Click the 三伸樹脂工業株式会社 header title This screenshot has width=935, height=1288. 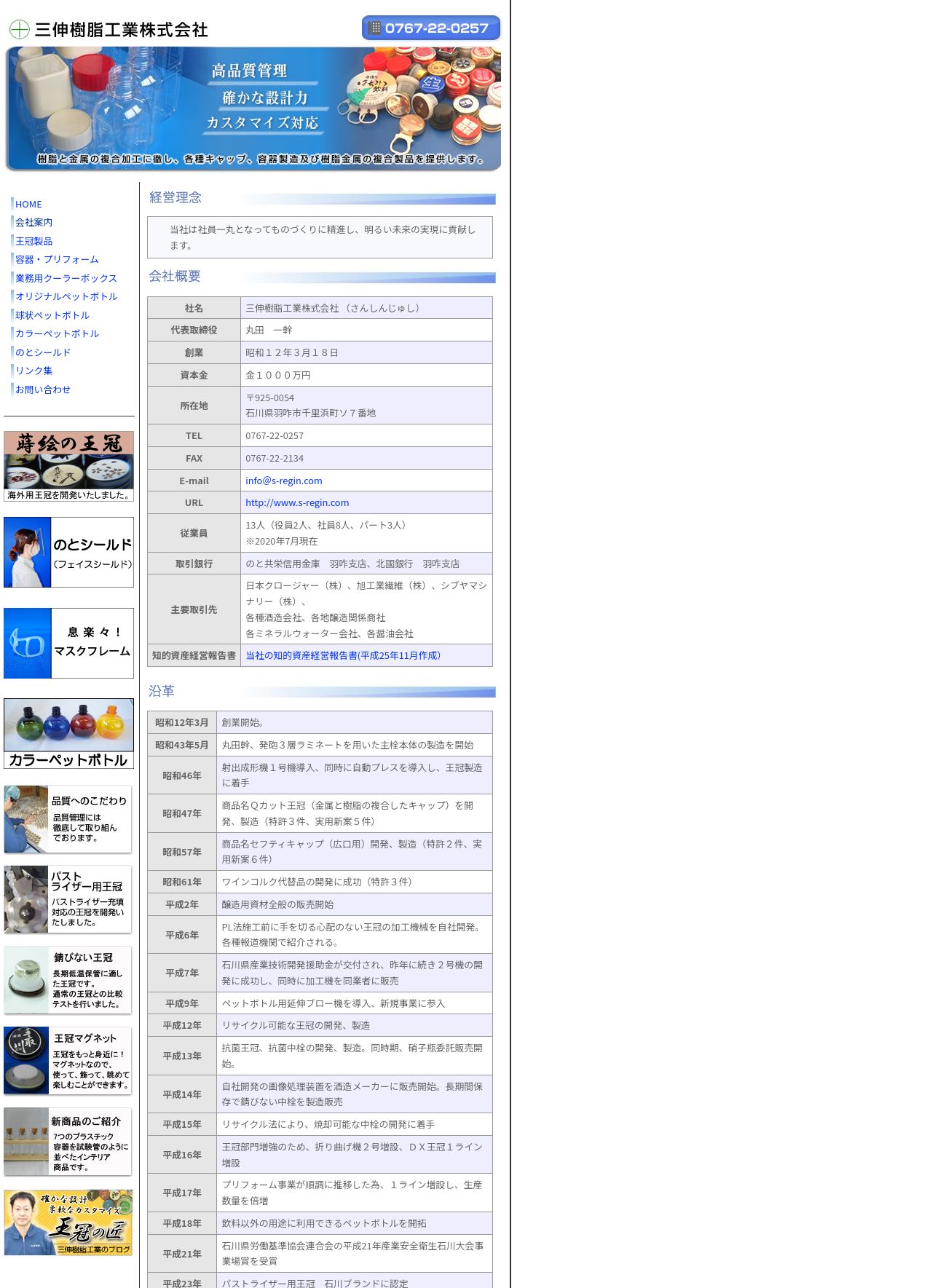[121, 30]
